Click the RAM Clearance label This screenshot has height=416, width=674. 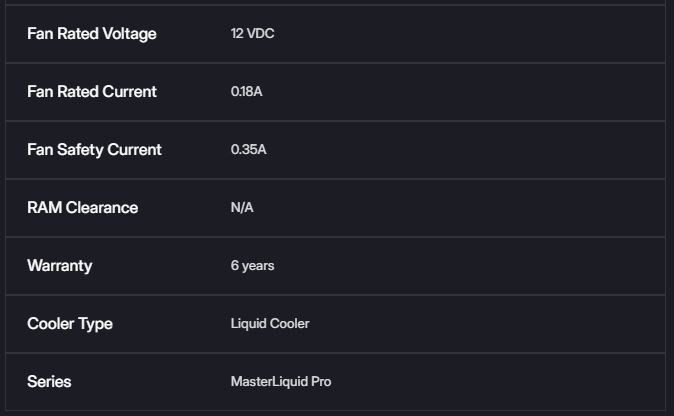coord(83,208)
